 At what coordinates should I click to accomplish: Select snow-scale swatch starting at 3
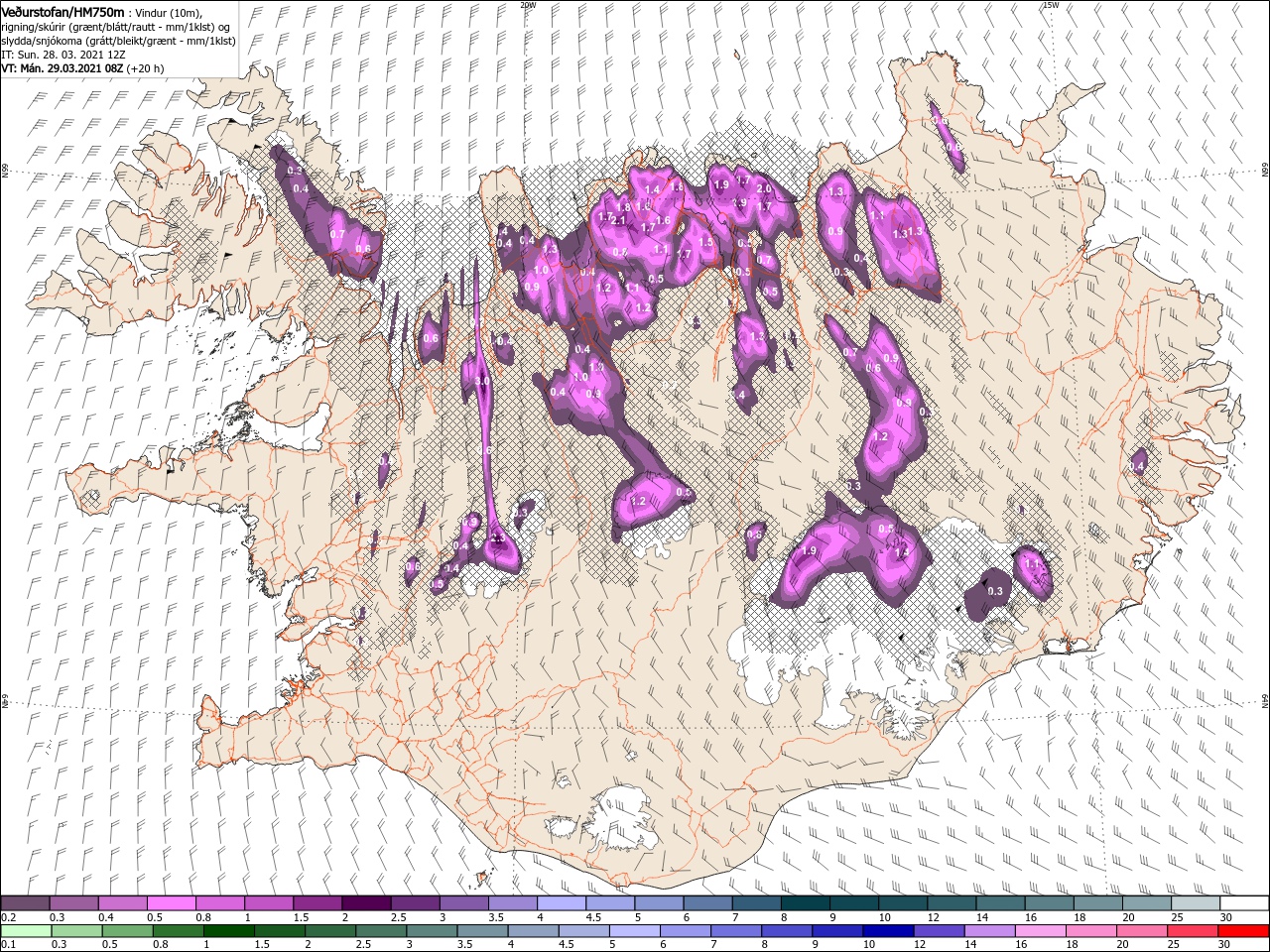pyautogui.click(x=463, y=903)
